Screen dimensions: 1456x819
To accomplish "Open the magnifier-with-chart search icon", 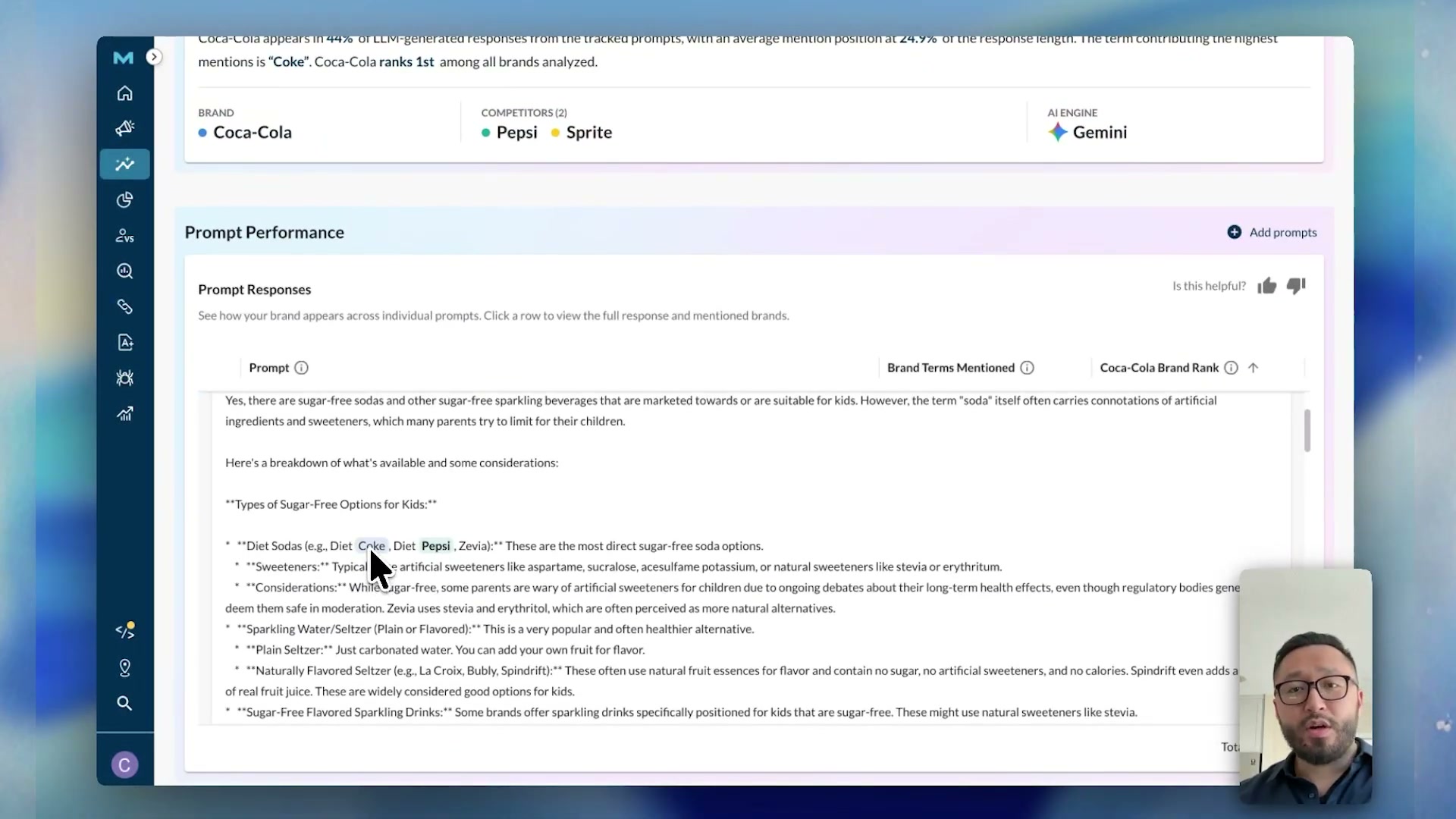I will [x=125, y=271].
